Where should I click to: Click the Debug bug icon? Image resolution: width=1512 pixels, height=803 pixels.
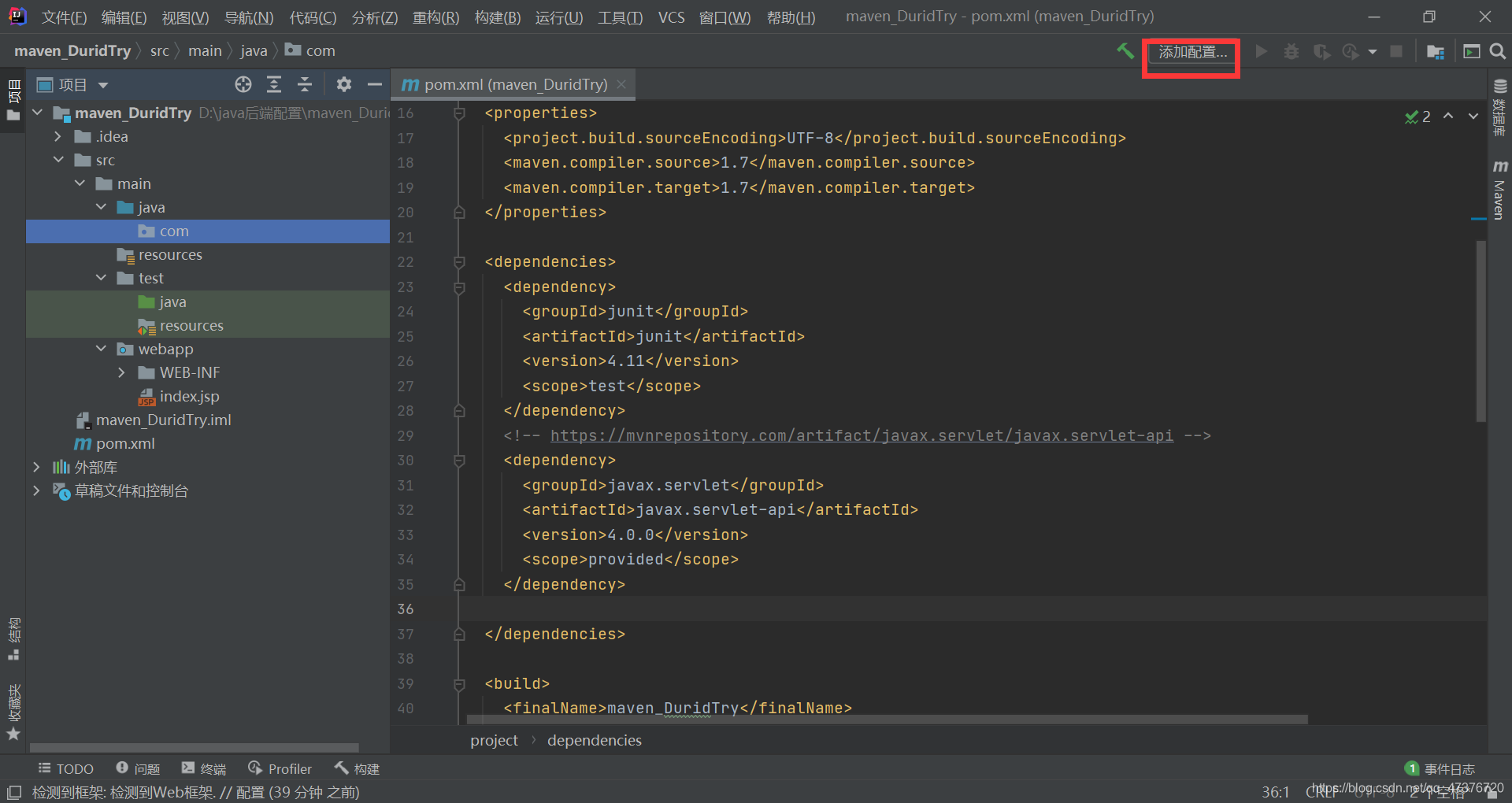pyautogui.click(x=1291, y=51)
